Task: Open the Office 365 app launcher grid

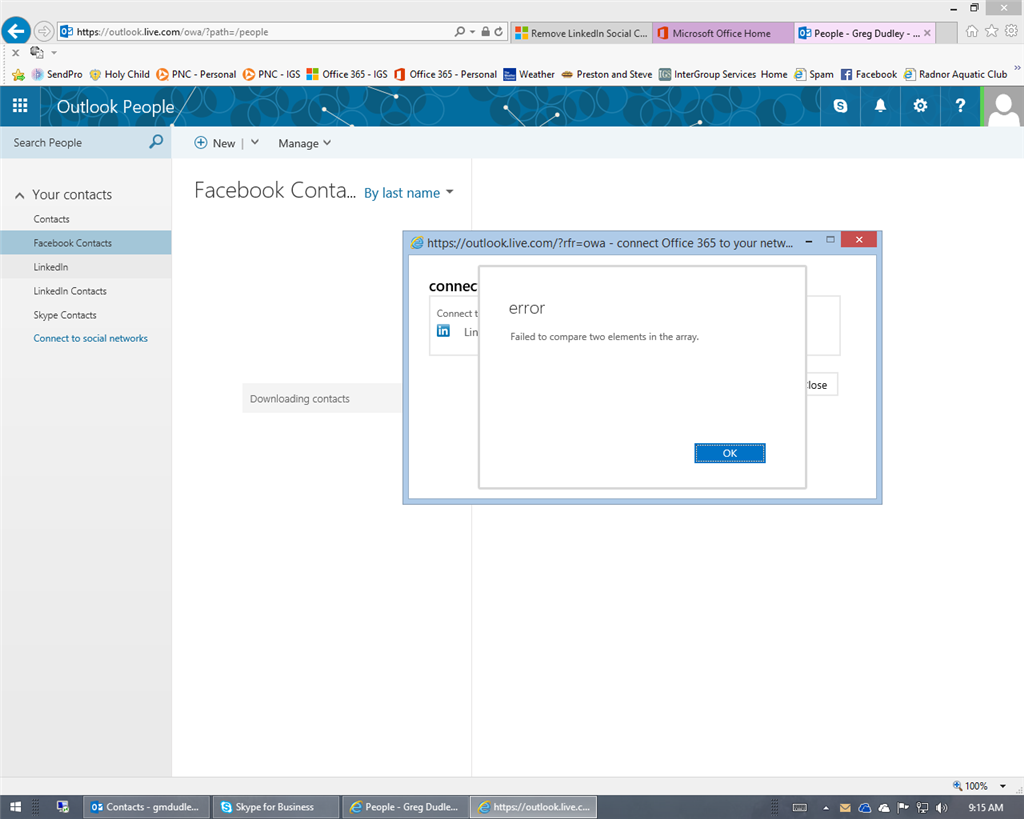Action: pos(20,106)
